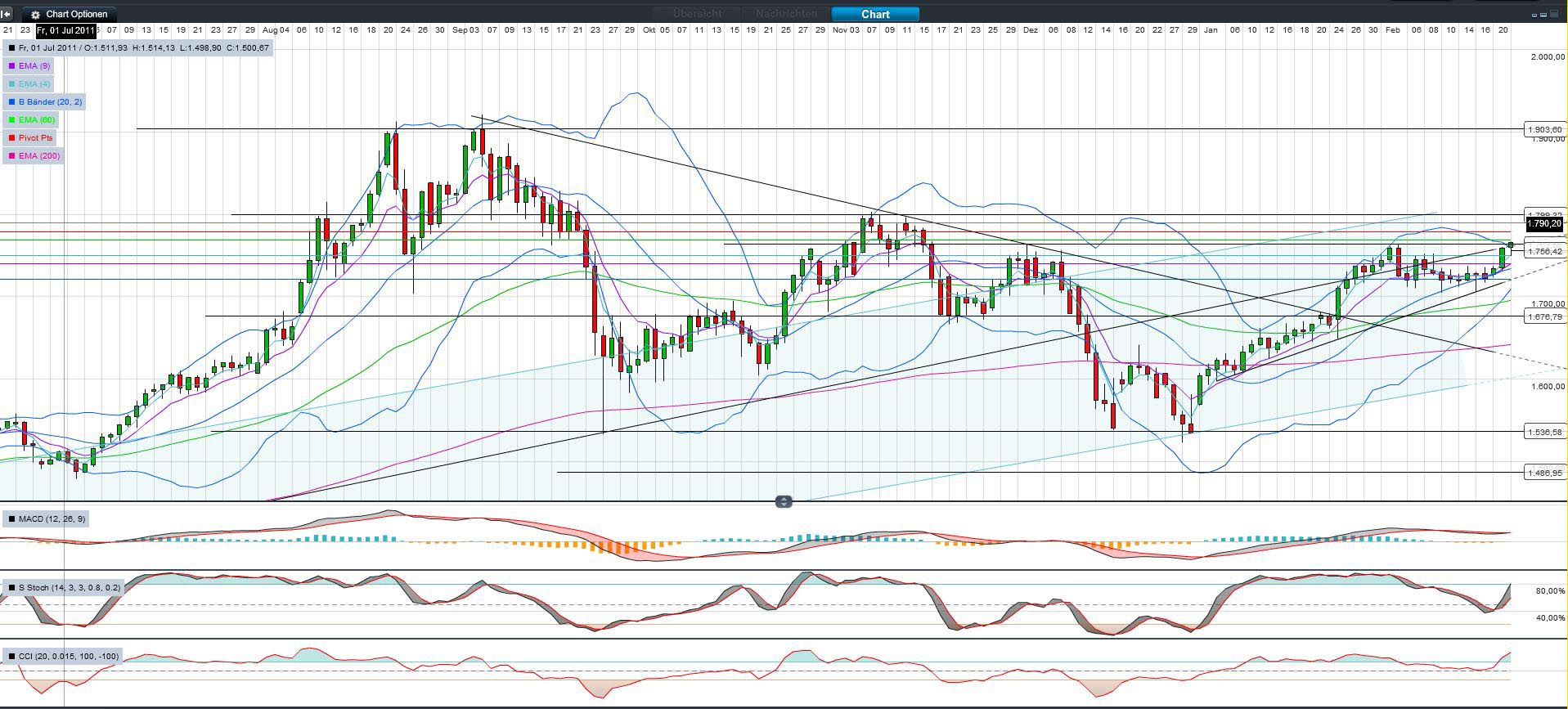Switch to the Übersicht tab
This screenshot has width=1568, height=709.
(x=698, y=14)
